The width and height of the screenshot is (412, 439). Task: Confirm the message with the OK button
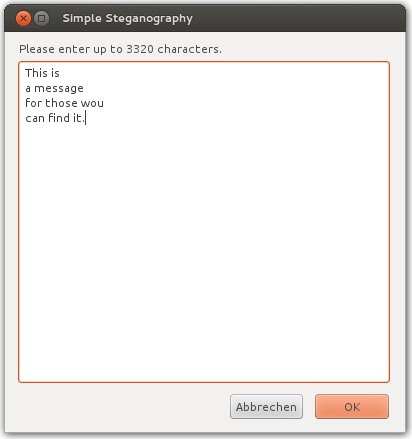click(352, 407)
